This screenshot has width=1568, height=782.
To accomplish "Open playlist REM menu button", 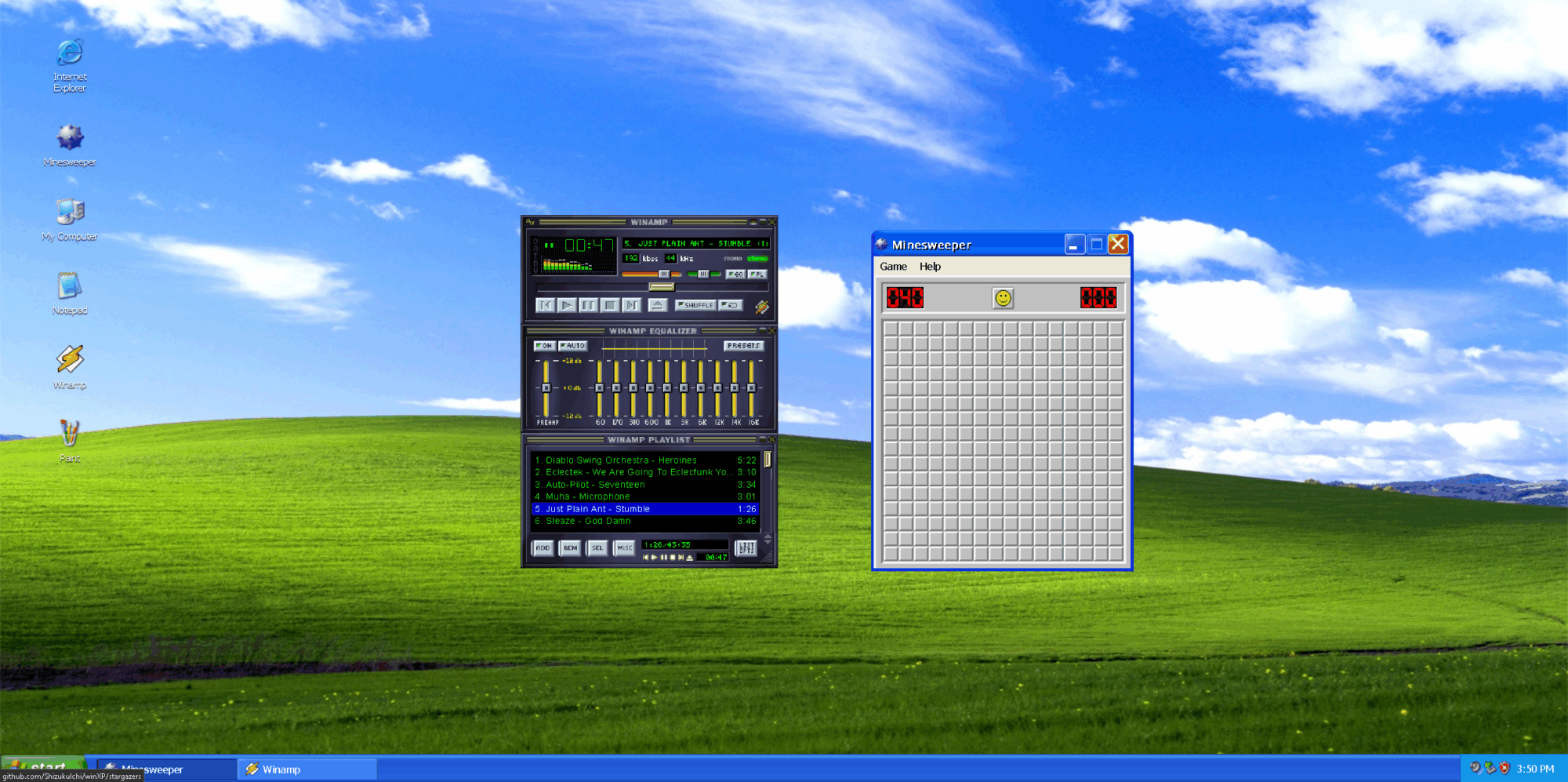I will 570,548.
